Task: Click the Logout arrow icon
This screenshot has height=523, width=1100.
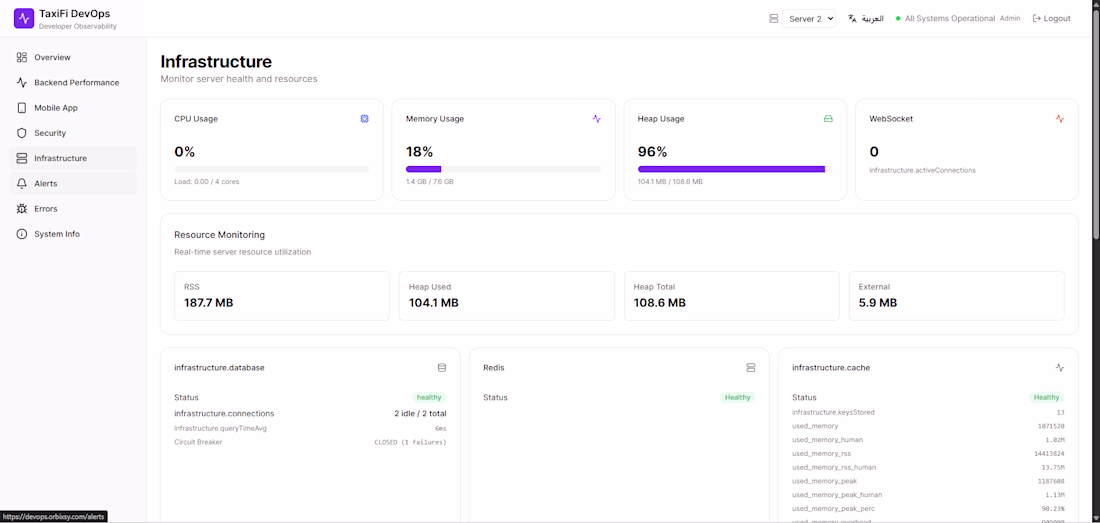Action: point(1036,18)
